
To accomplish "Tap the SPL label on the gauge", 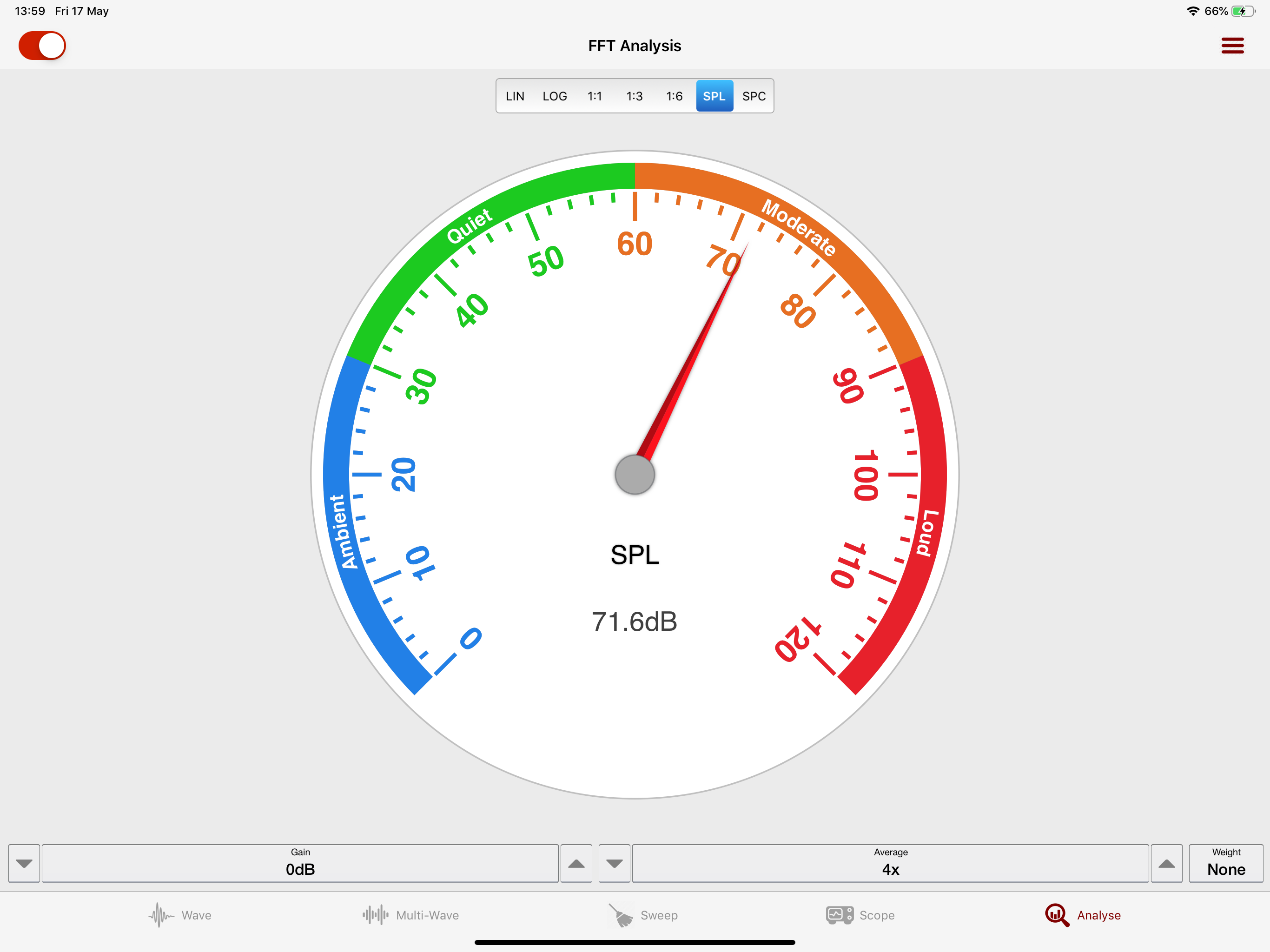I will click(x=635, y=555).
